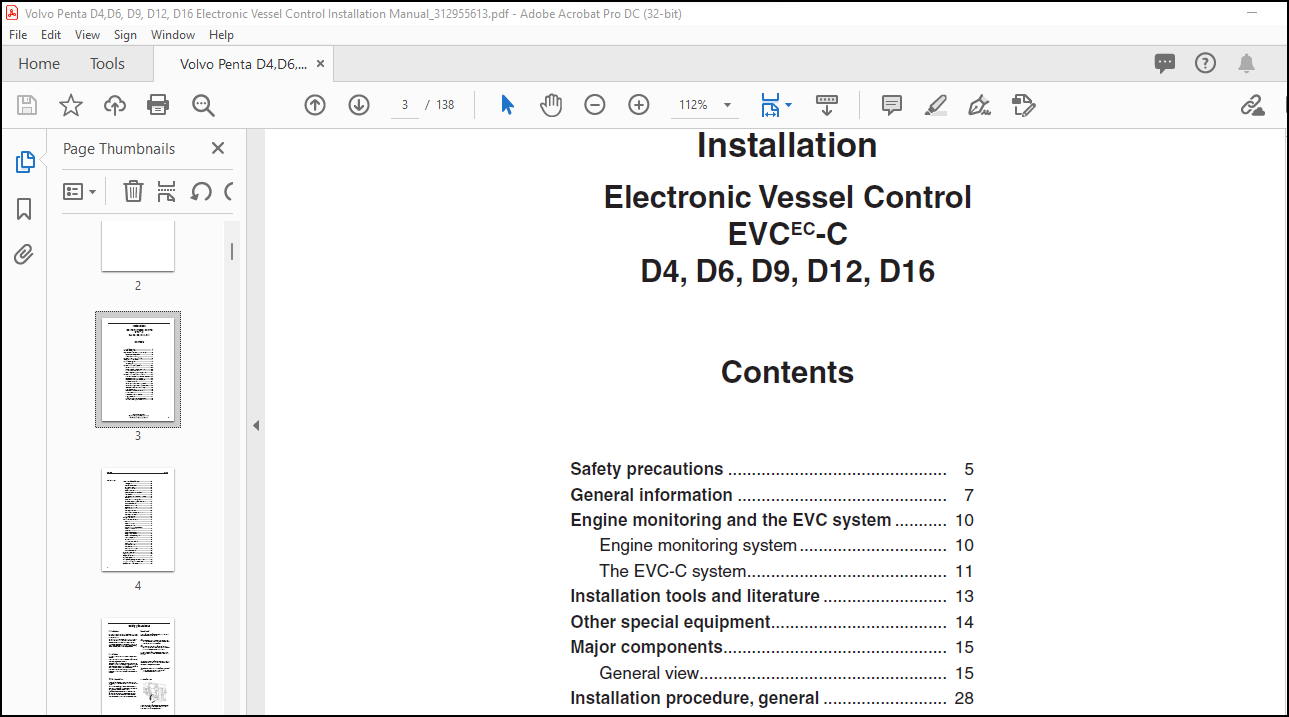Select the Highlight text tool
This screenshot has width=1289, height=717.
[936, 105]
